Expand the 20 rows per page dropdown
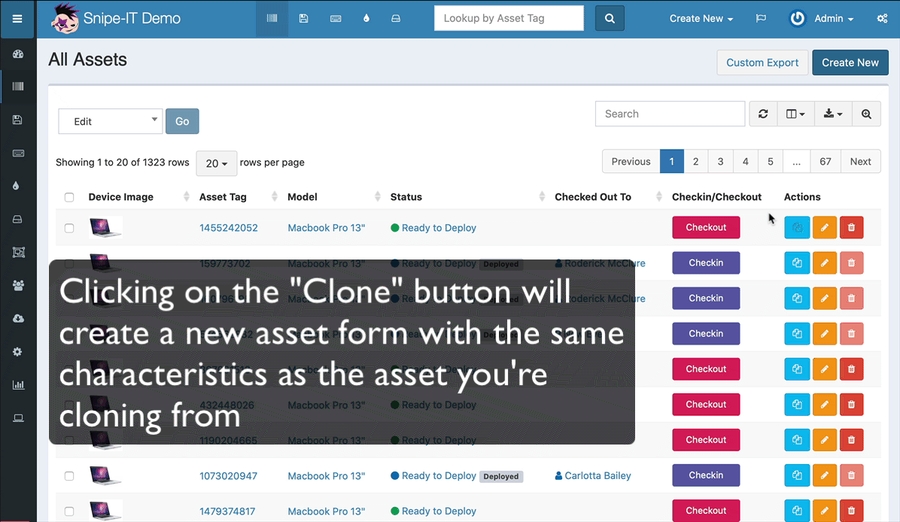 coord(216,163)
